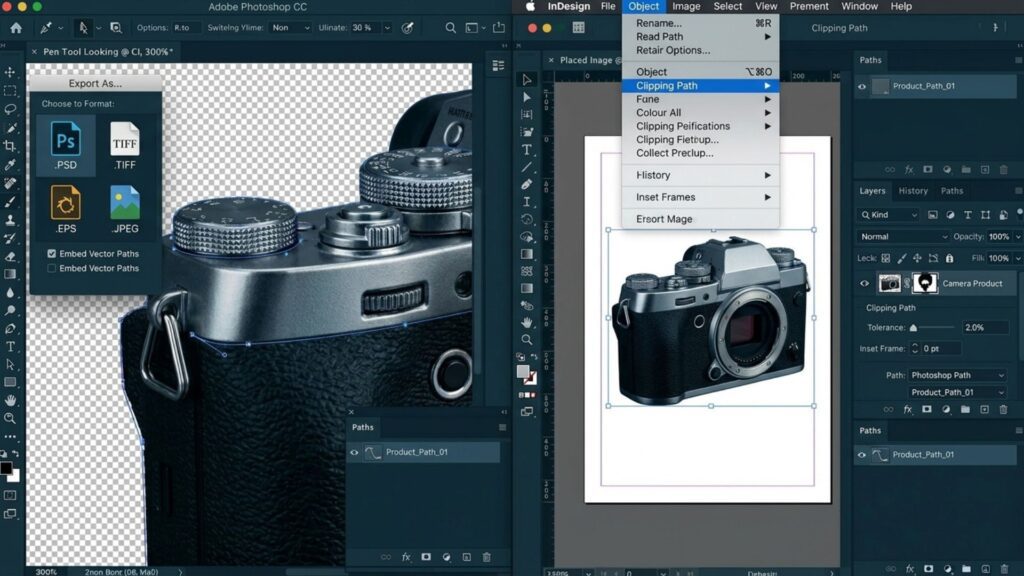Select InDesign Selection tool arrow

[526, 80]
